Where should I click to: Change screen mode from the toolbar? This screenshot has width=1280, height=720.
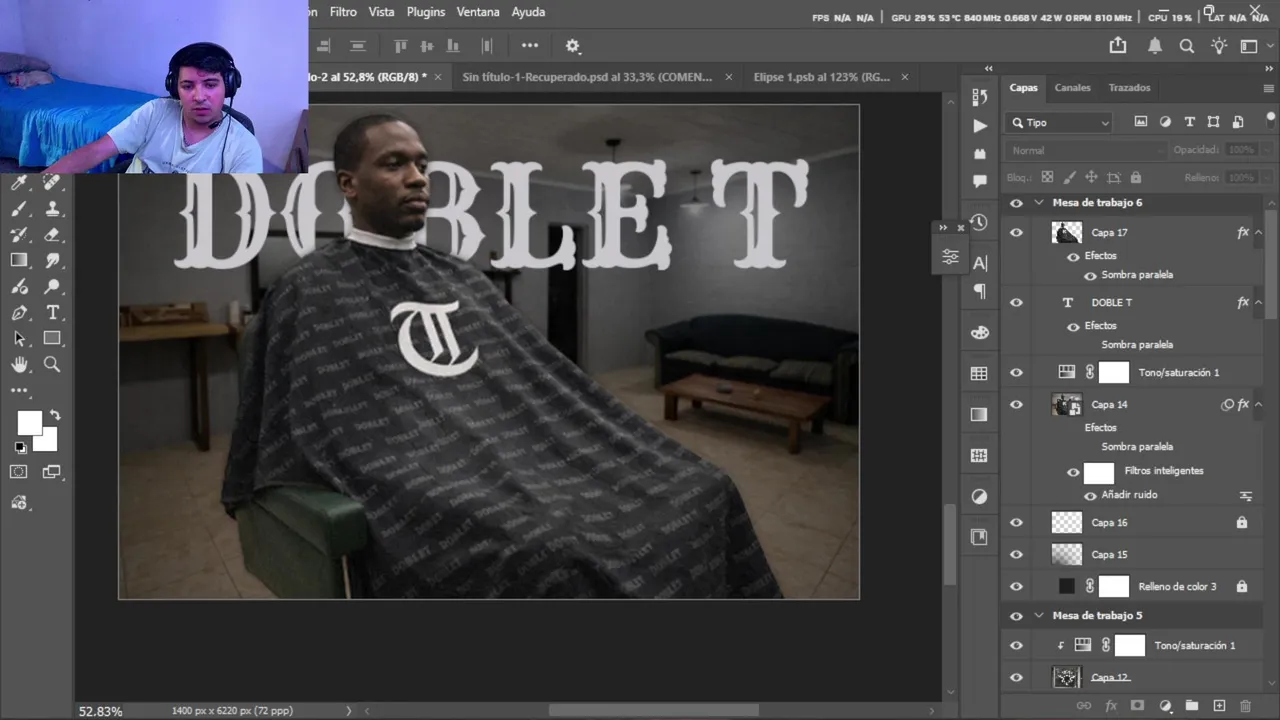tap(52, 472)
